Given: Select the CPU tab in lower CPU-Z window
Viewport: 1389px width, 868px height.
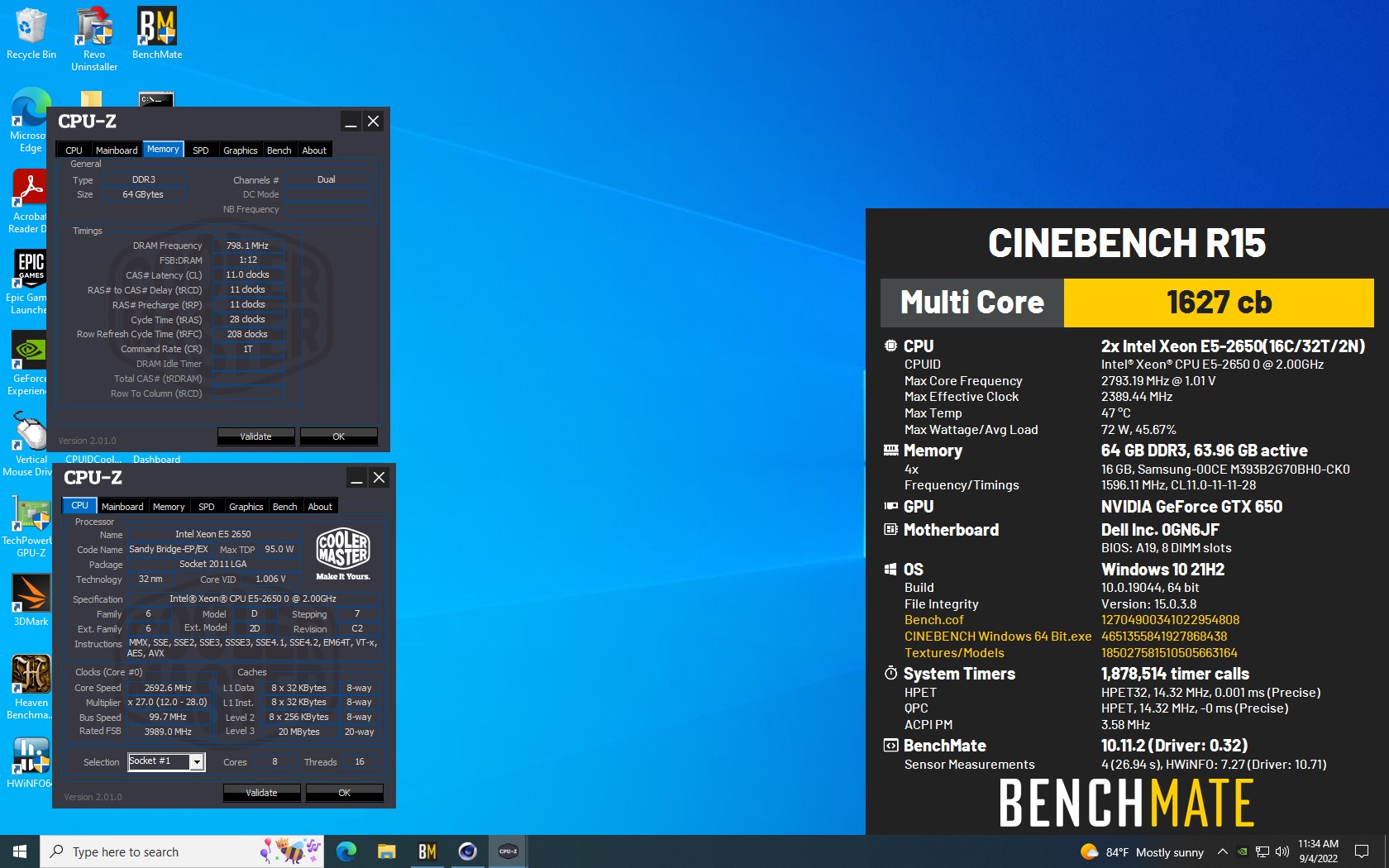Looking at the screenshot, I should [x=79, y=506].
